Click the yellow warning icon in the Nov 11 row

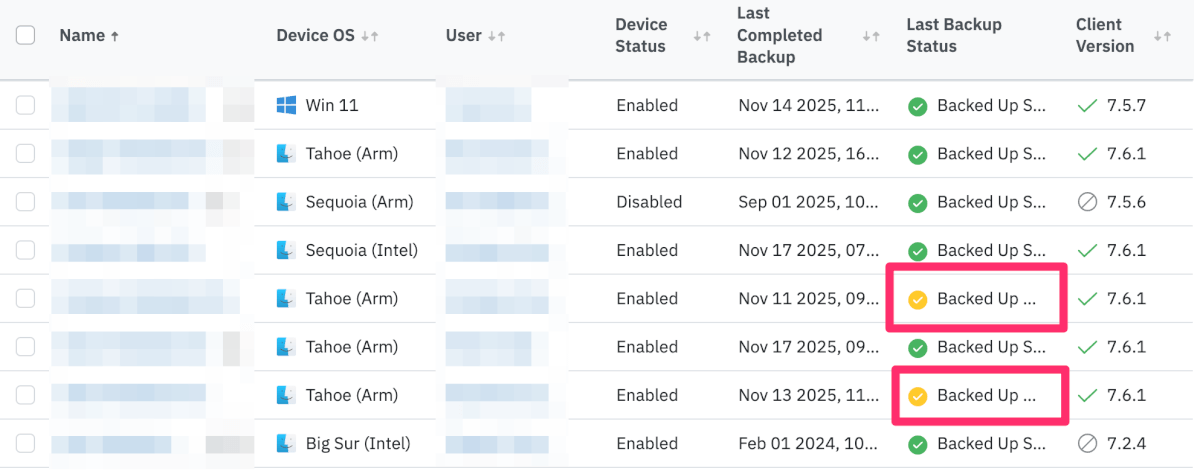click(x=917, y=299)
